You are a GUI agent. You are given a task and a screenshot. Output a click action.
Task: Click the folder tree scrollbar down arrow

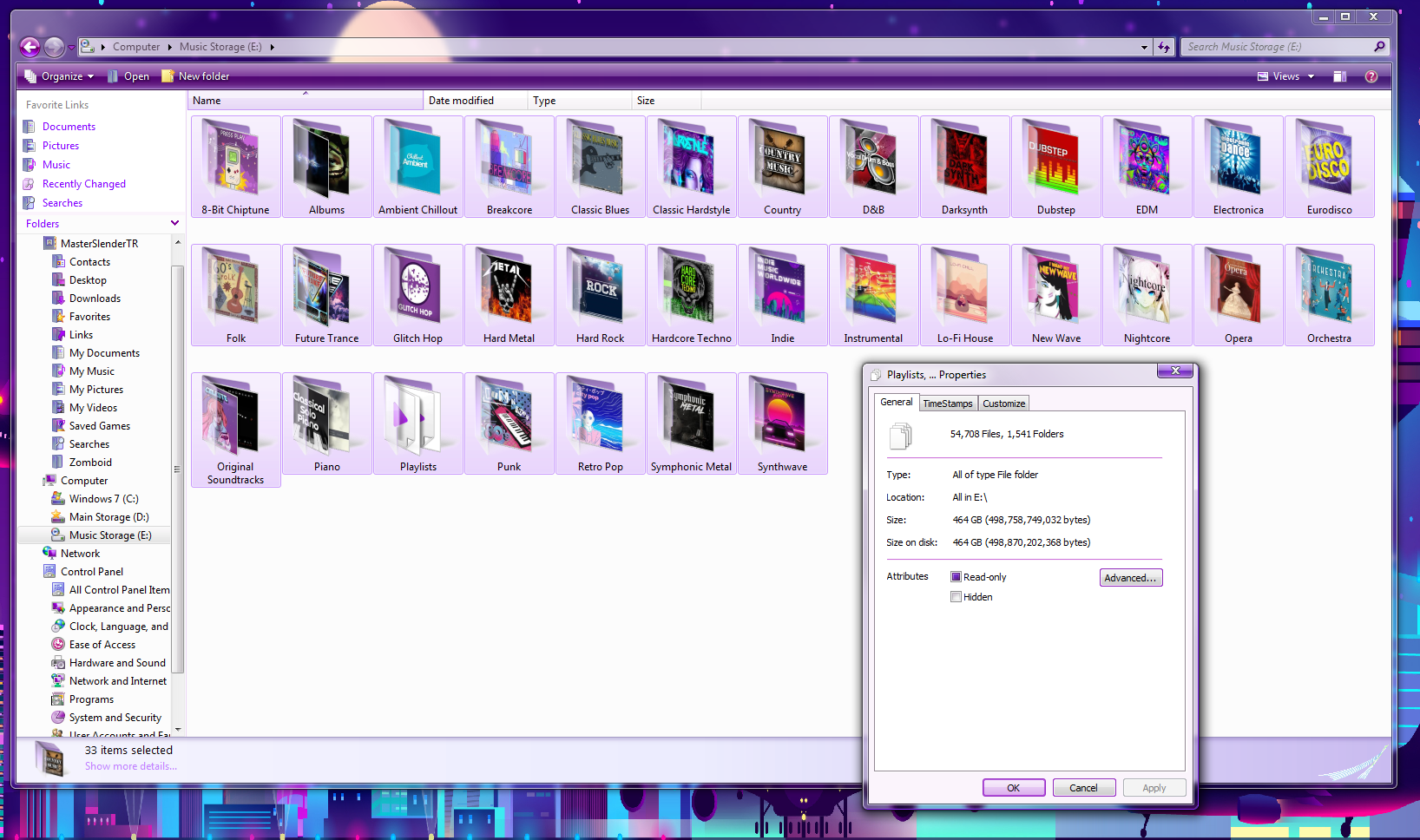pyautogui.click(x=178, y=730)
